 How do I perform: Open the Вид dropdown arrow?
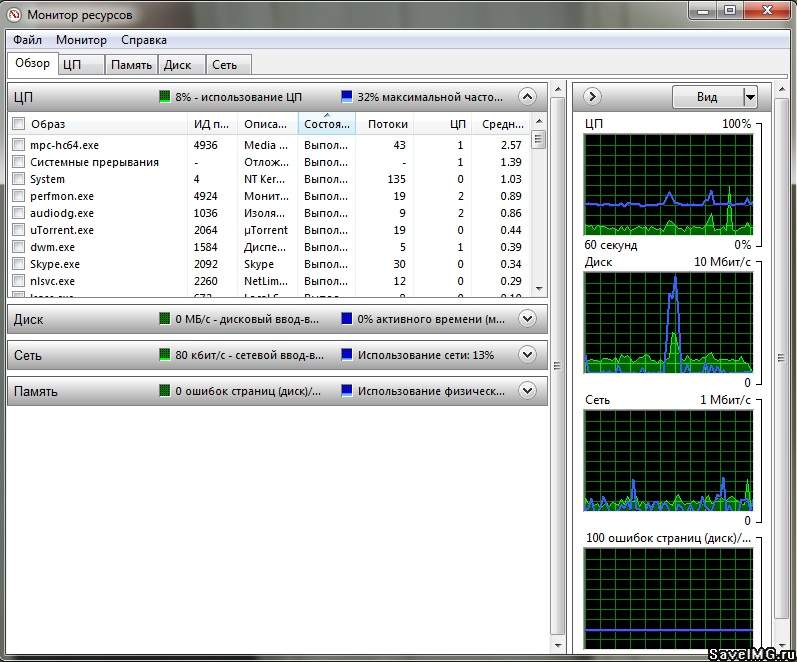click(750, 97)
